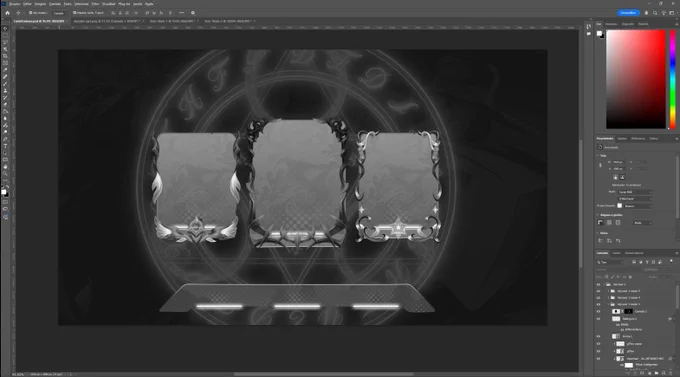Click the delete layer trash icon

tap(670, 373)
